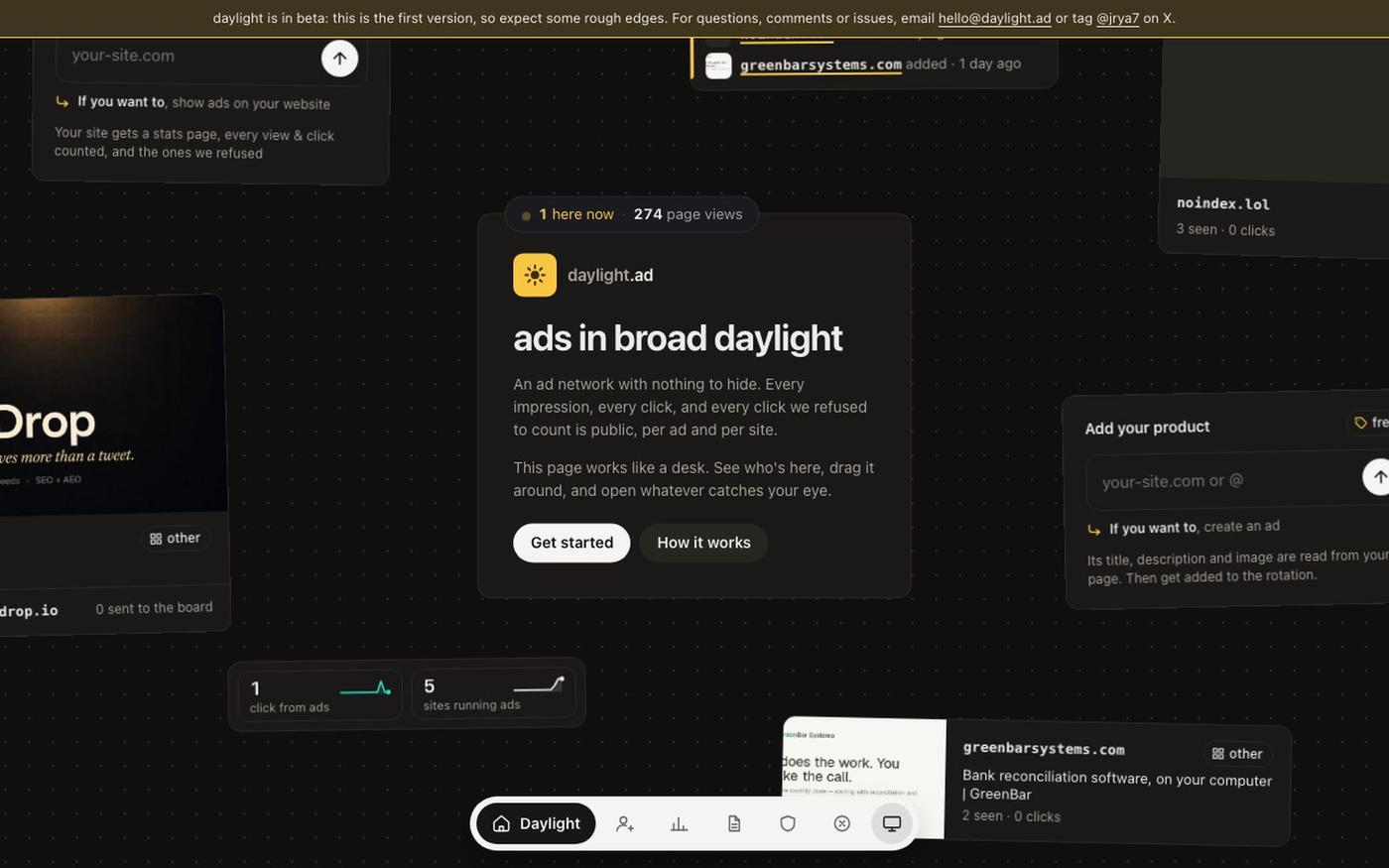This screenshot has width=1389, height=868.
Task: Submit Add your product with arrow button
Action: click(x=1378, y=476)
